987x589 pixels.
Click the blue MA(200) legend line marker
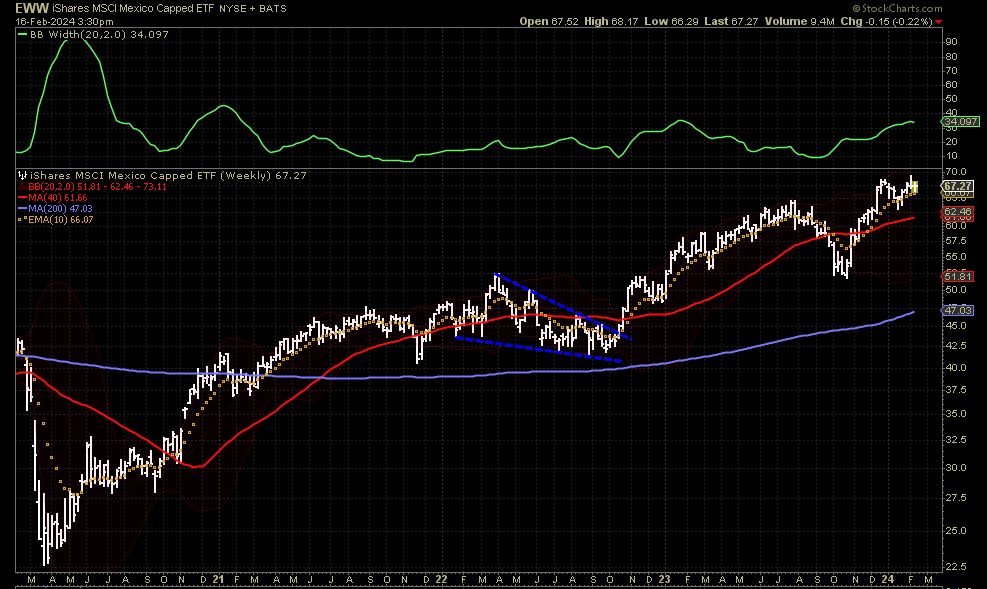(23, 208)
